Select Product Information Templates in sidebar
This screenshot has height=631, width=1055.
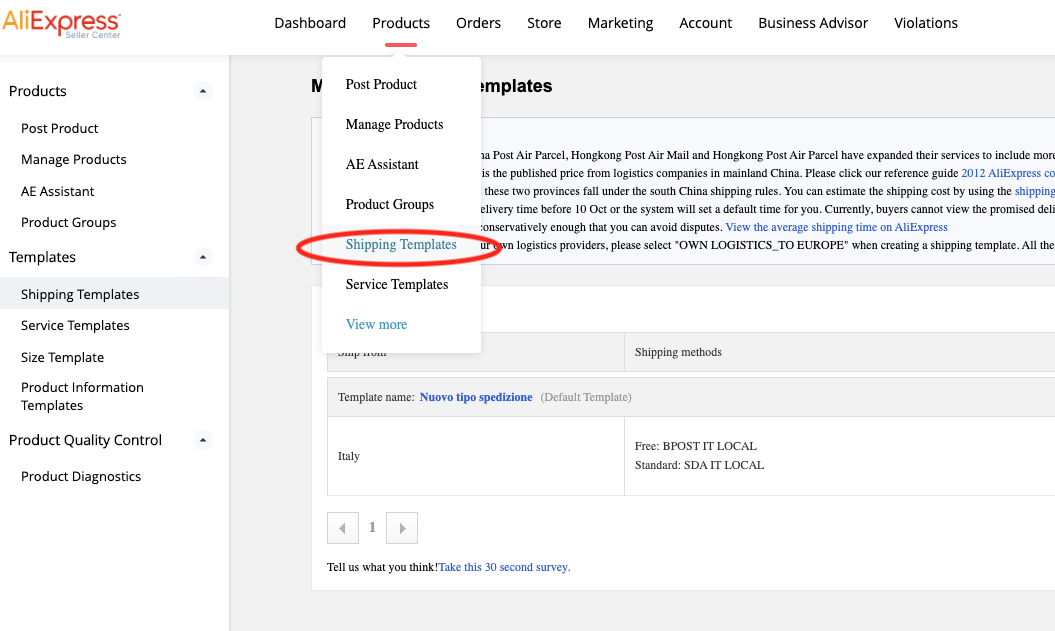coord(82,396)
